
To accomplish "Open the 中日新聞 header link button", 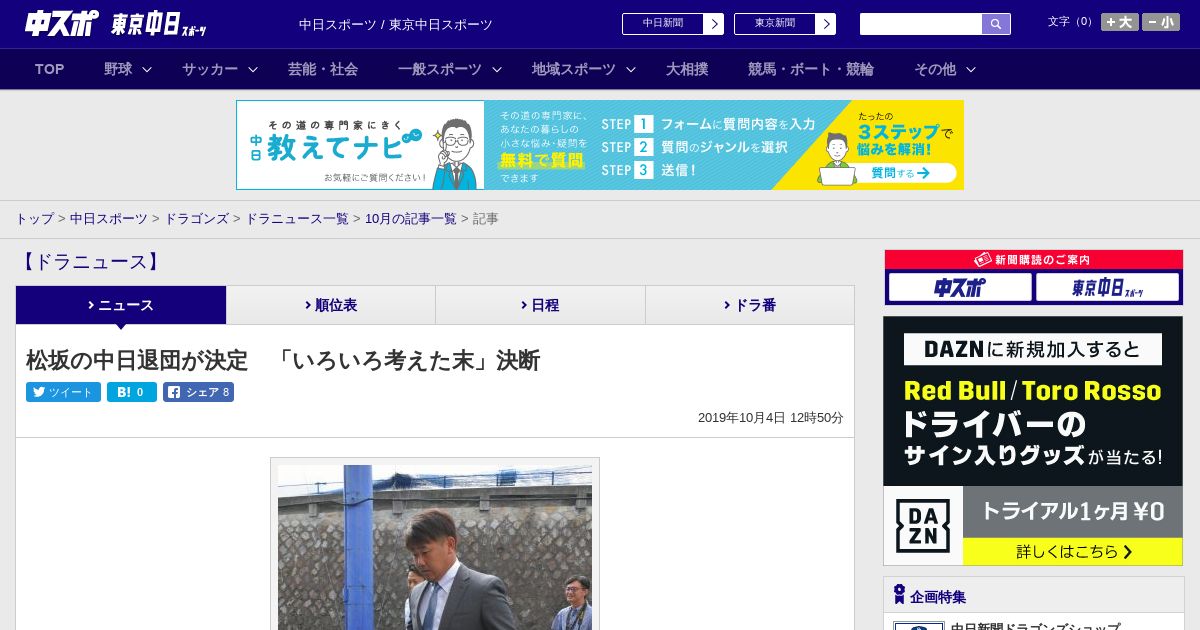I will [x=672, y=24].
